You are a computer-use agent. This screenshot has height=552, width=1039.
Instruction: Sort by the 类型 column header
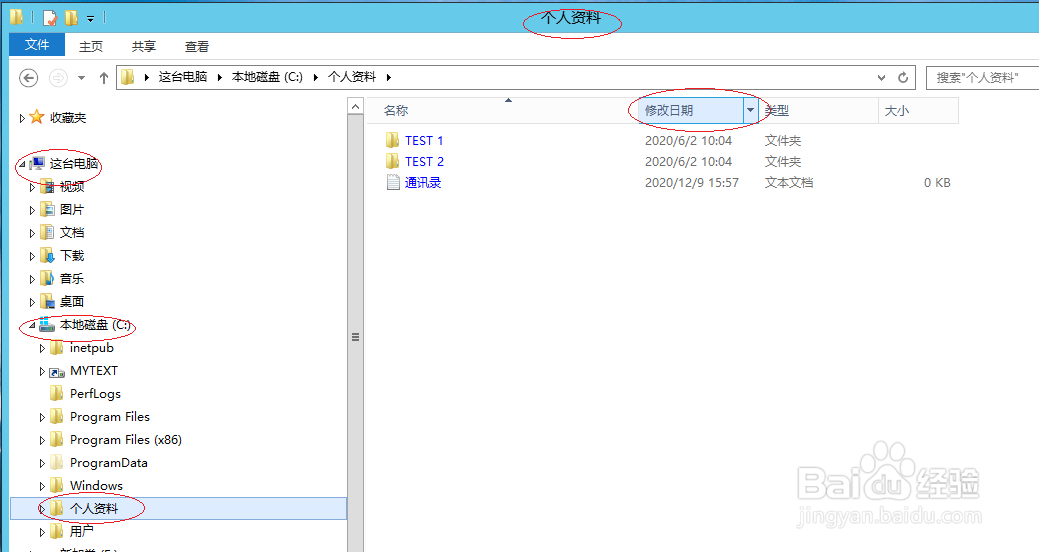[777, 111]
